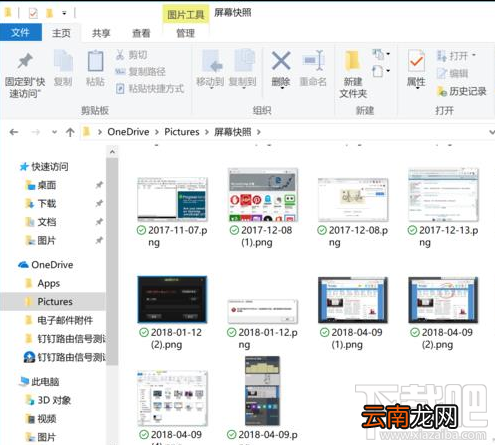This screenshot has width=495, height=445.
Task: Open the Customize Quick Access Toolbar dropdown
Action: pos(64,14)
